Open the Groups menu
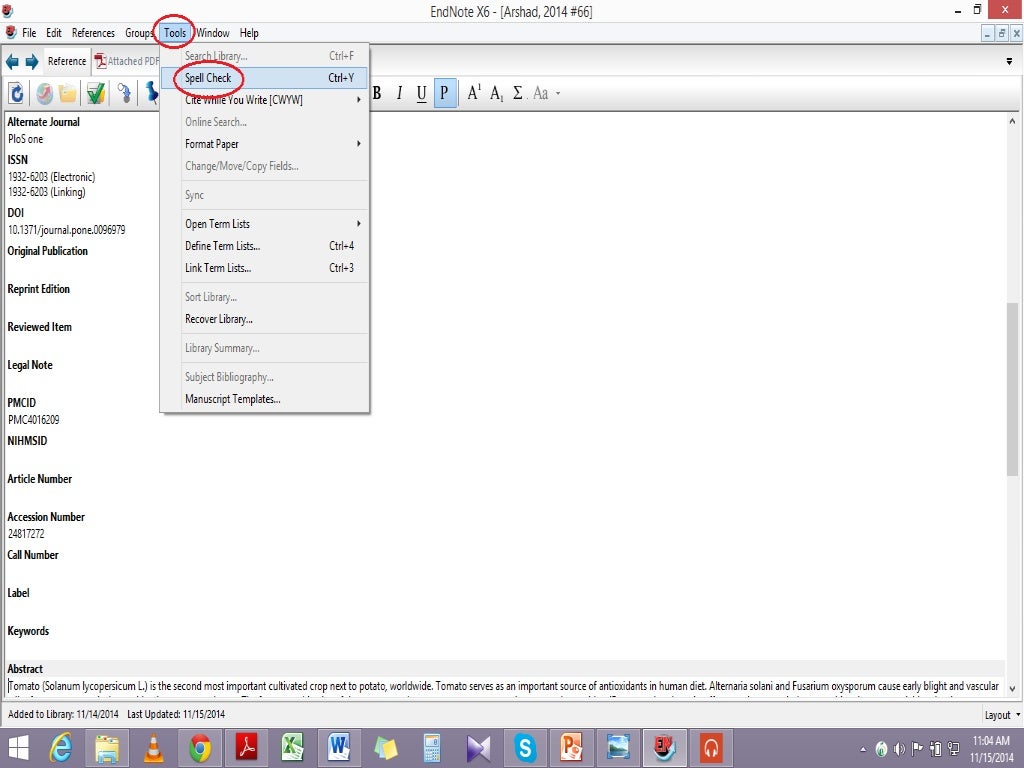1024x768 pixels. pyautogui.click(x=138, y=33)
